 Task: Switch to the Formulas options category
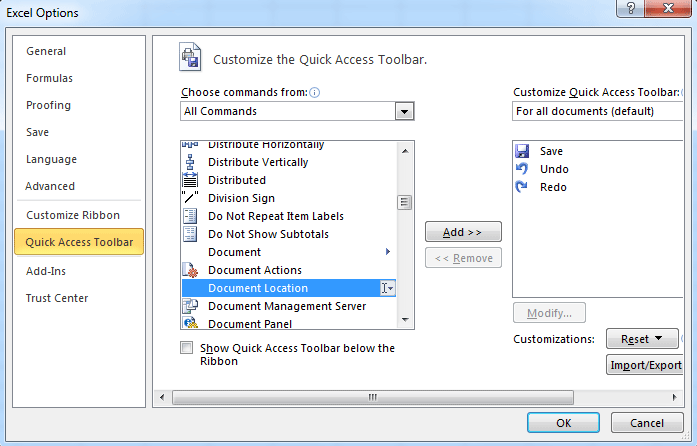coord(49,78)
